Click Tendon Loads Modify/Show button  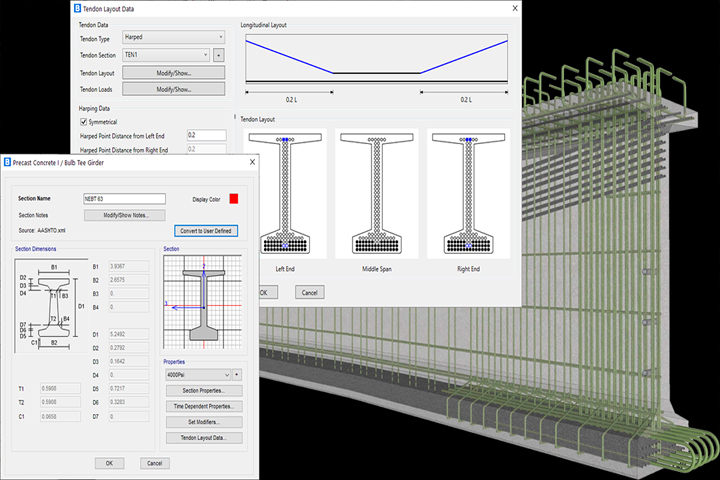(174, 89)
